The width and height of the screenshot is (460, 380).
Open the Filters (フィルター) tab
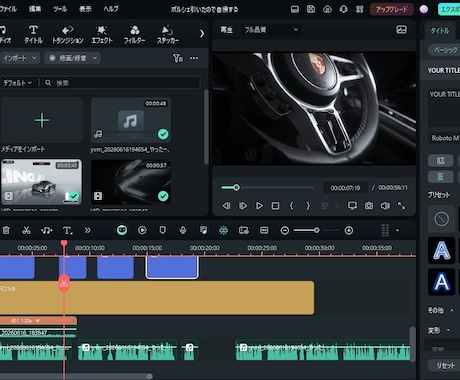point(135,35)
